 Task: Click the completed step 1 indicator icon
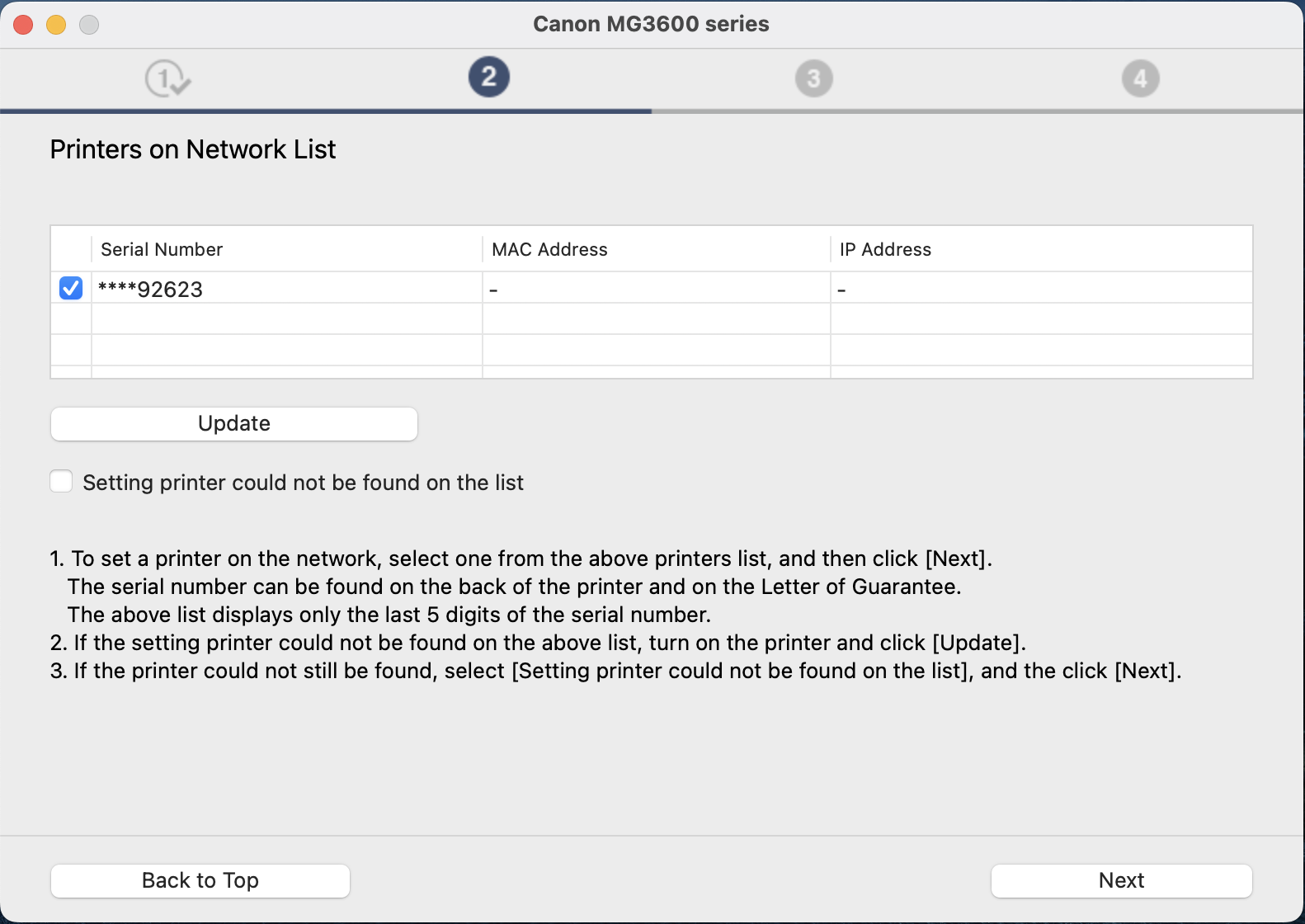(167, 78)
